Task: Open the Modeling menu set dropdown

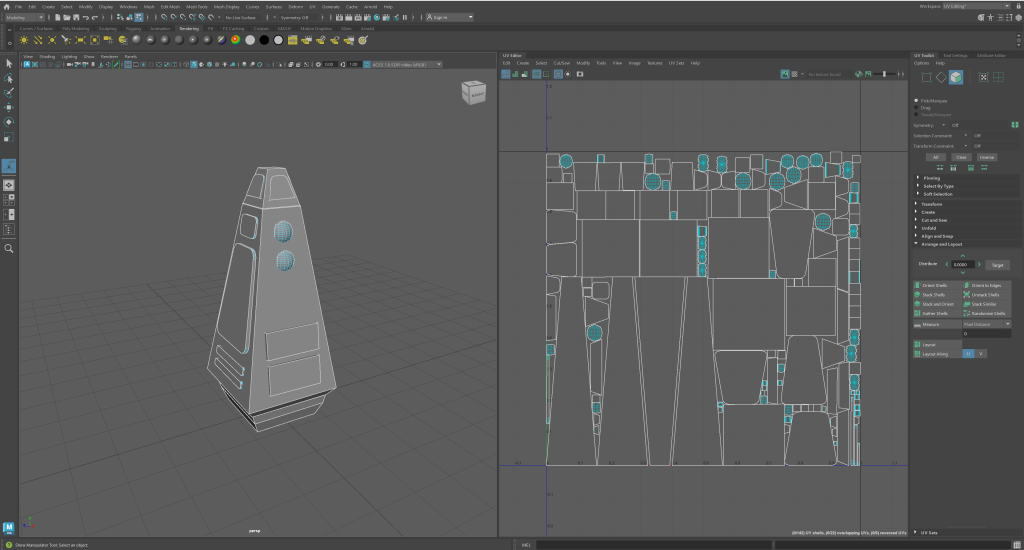Action: 24,18
